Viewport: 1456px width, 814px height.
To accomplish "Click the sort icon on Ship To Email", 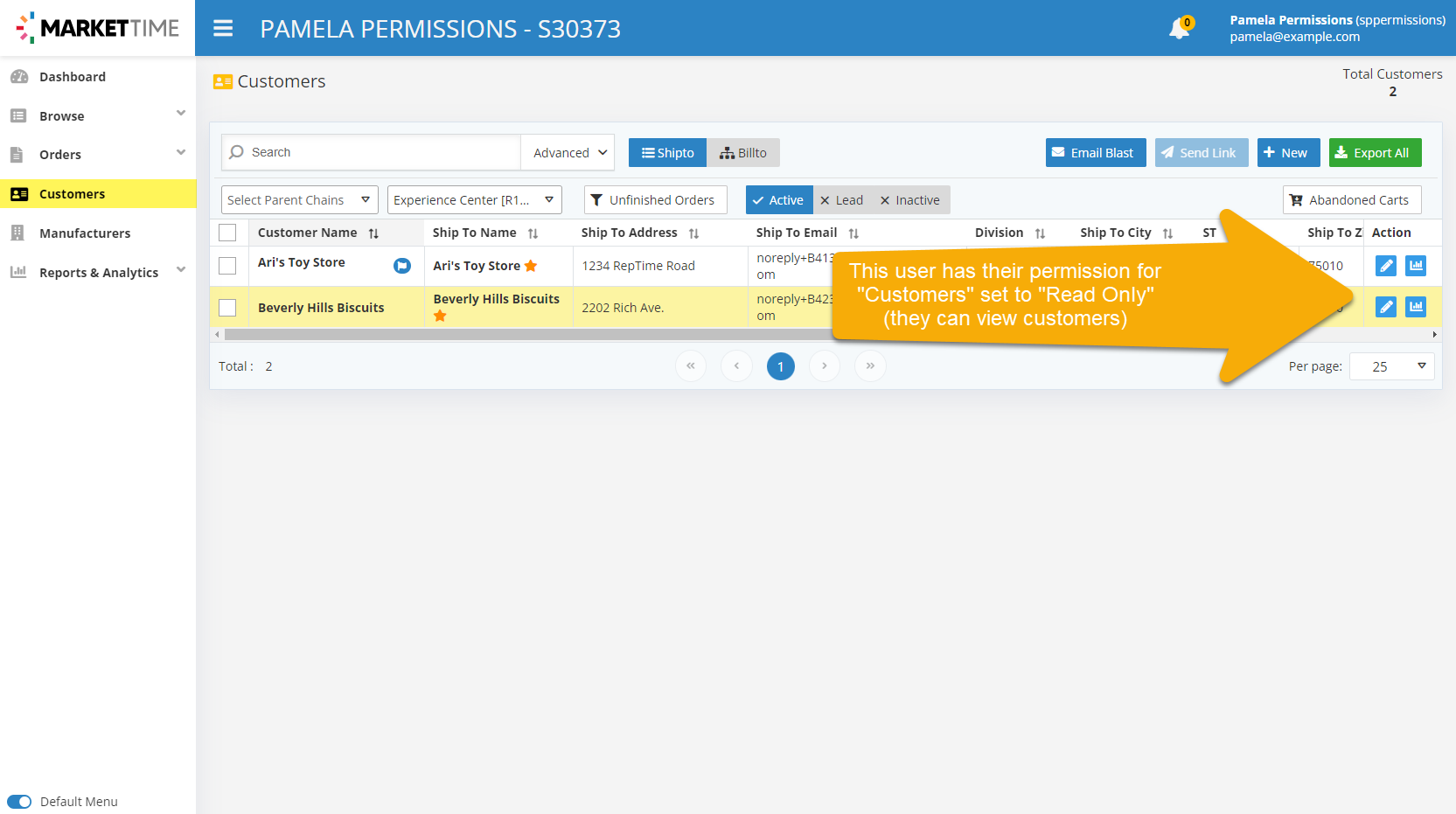I will click(x=853, y=233).
